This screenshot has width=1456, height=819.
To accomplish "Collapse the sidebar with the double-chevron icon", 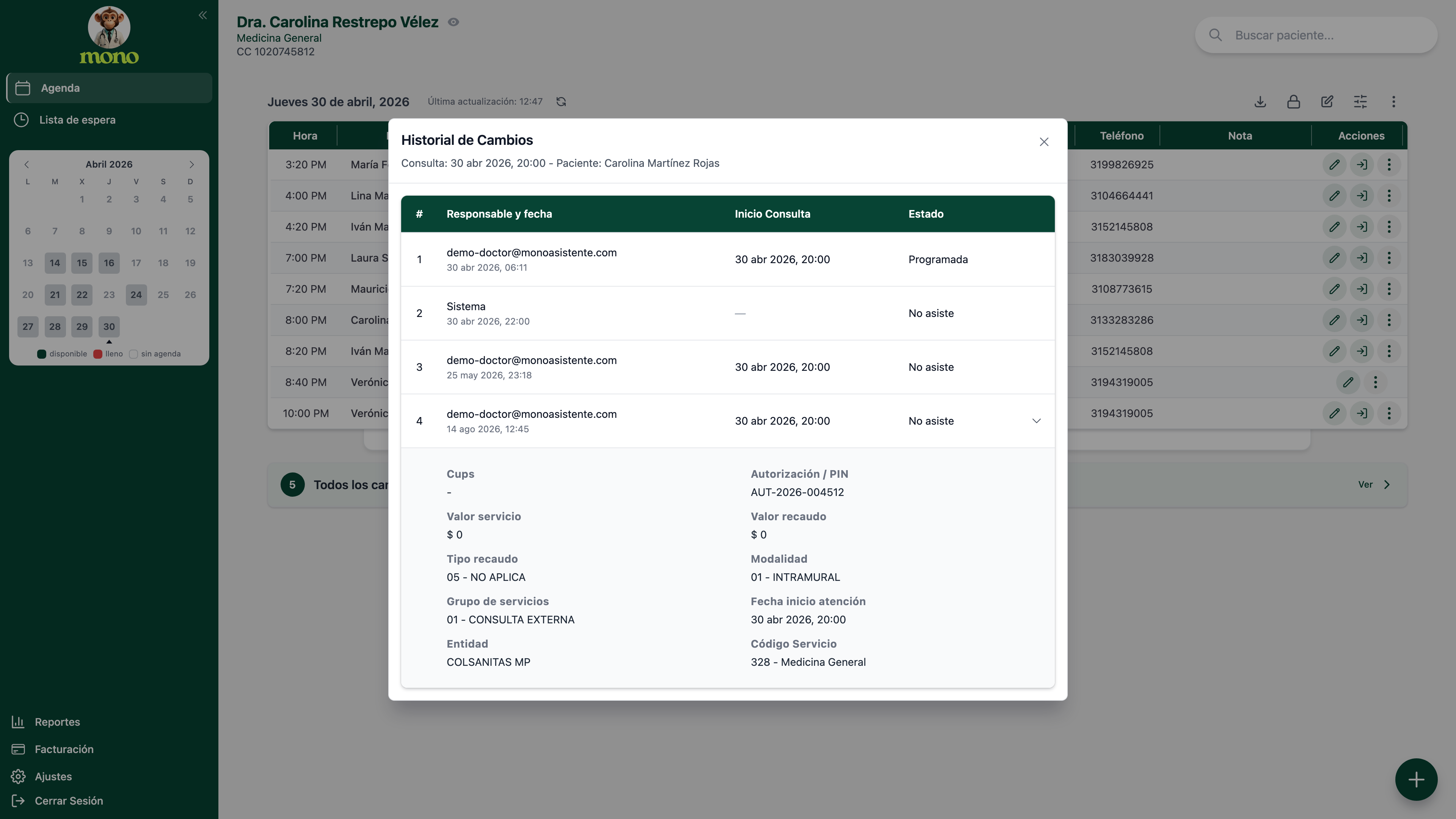I will (202, 15).
